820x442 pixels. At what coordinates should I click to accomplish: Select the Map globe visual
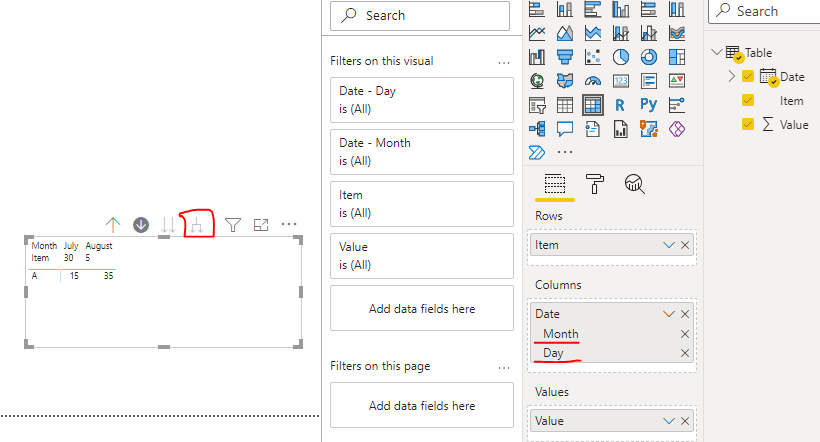coord(537,81)
